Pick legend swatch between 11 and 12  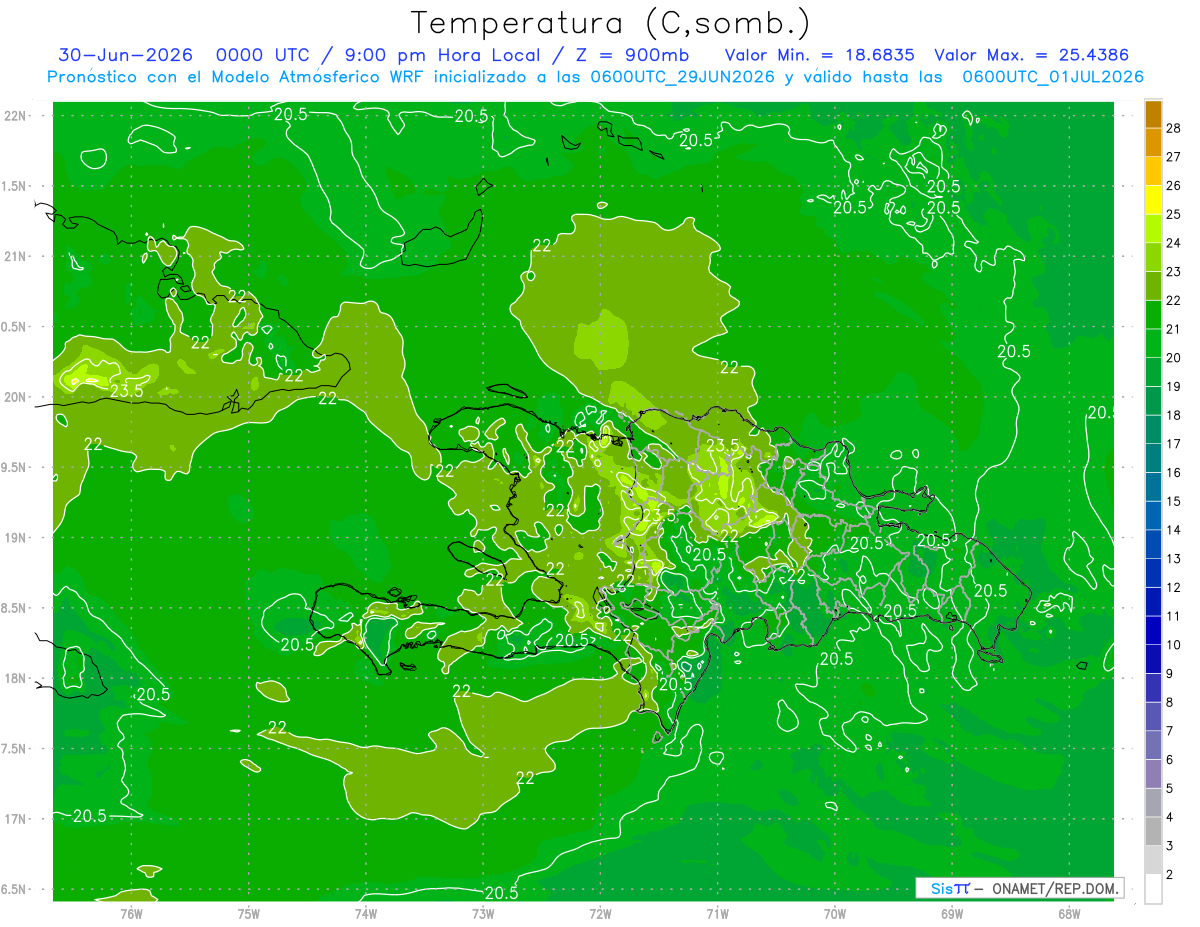coord(1153,601)
